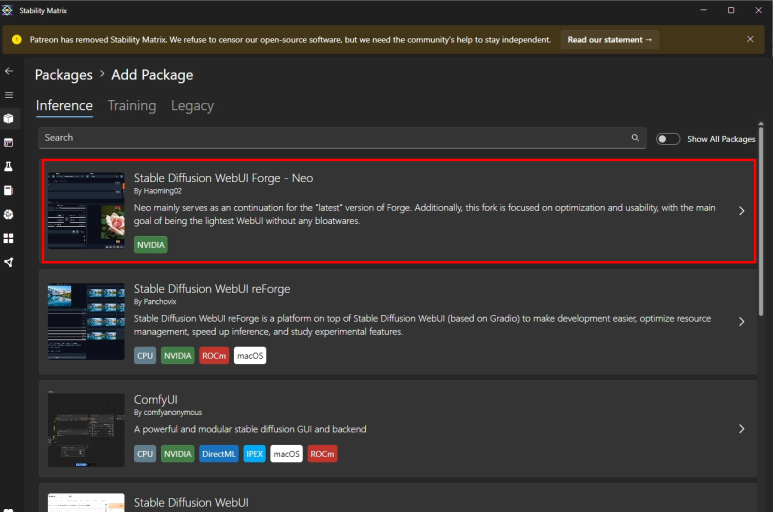
Task: Open the Forge - Neo preview thumbnail
Action: tap(86, 210)
